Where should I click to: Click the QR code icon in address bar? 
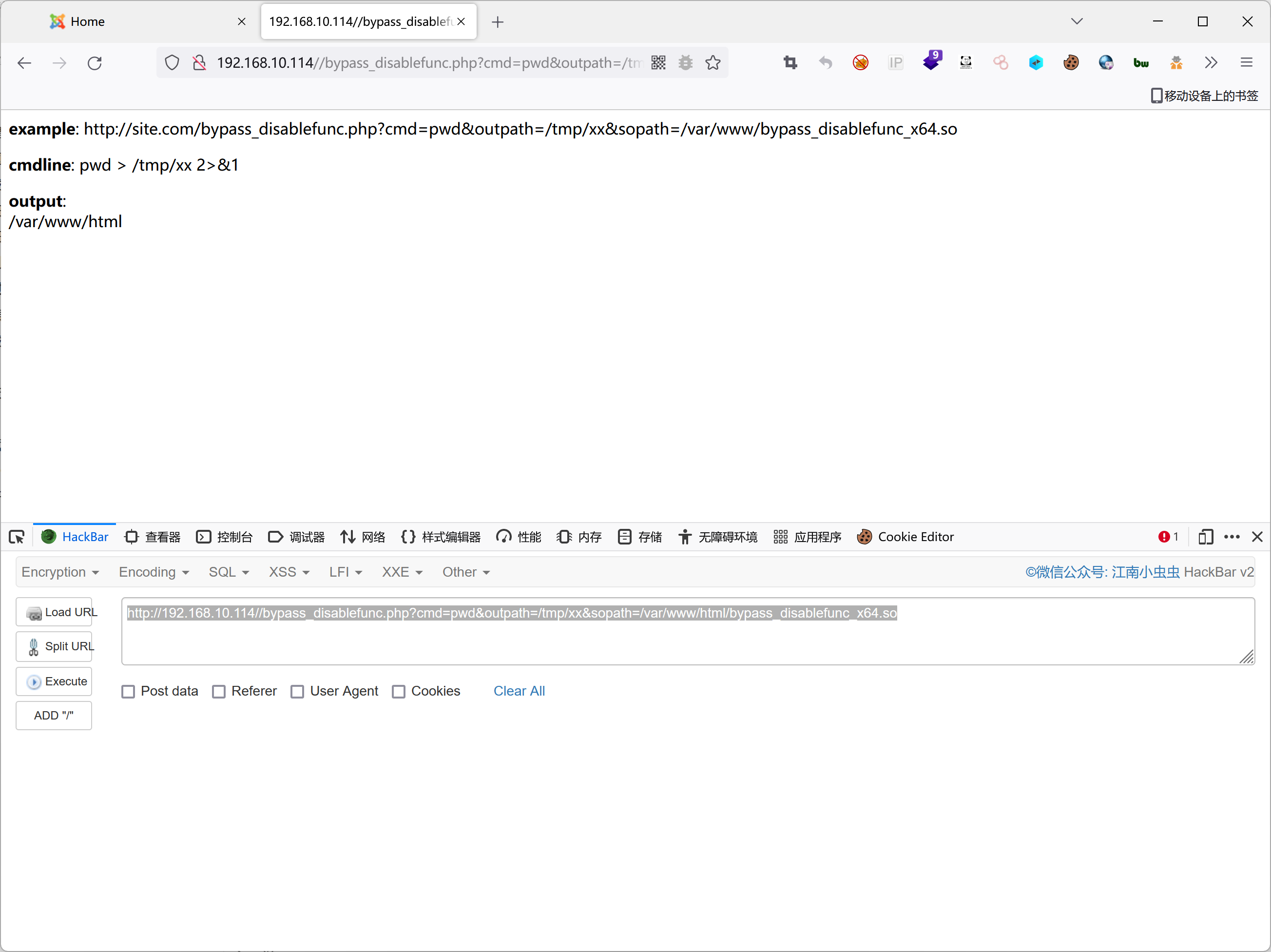[658, 63]
